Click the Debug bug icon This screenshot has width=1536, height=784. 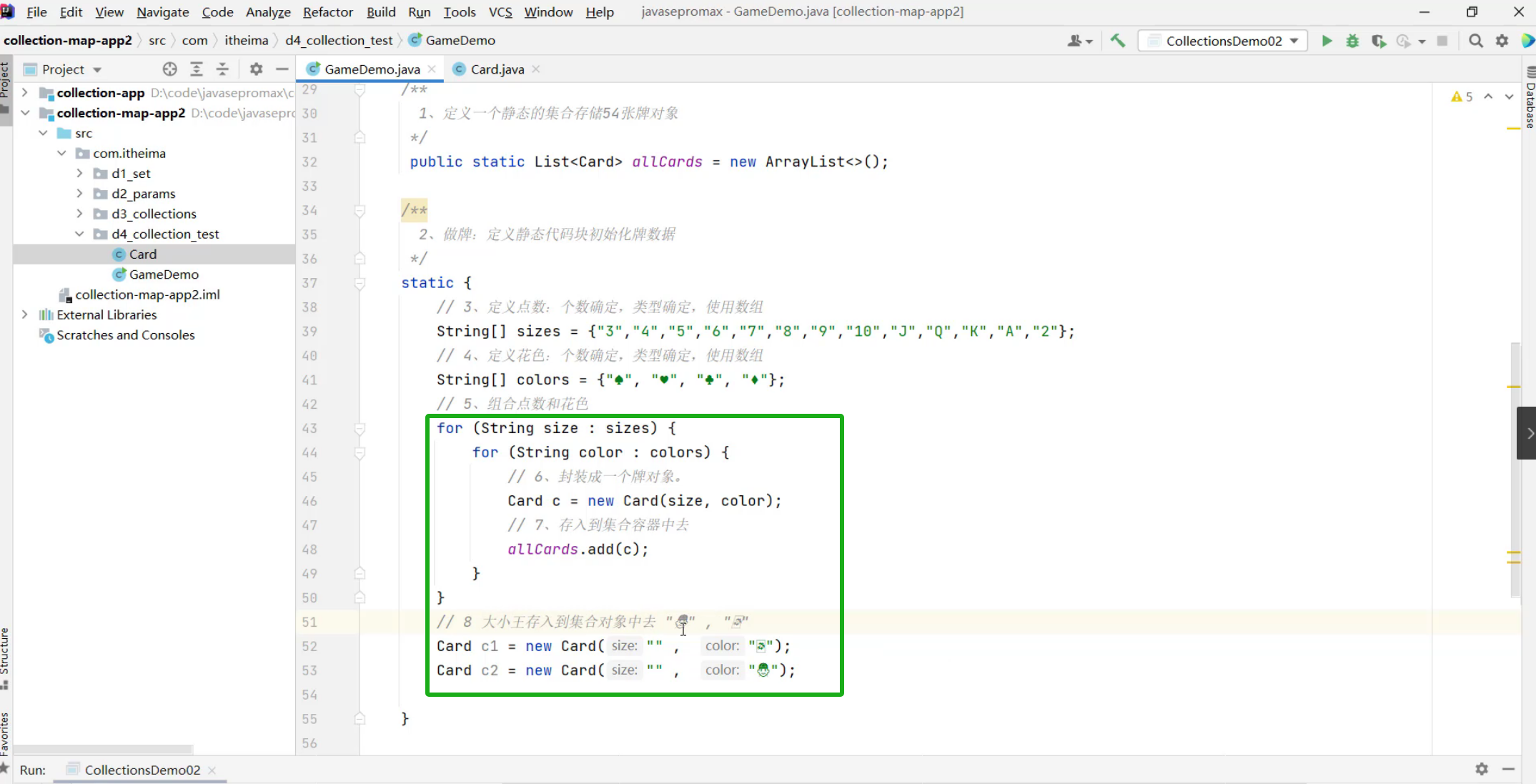1352,41
